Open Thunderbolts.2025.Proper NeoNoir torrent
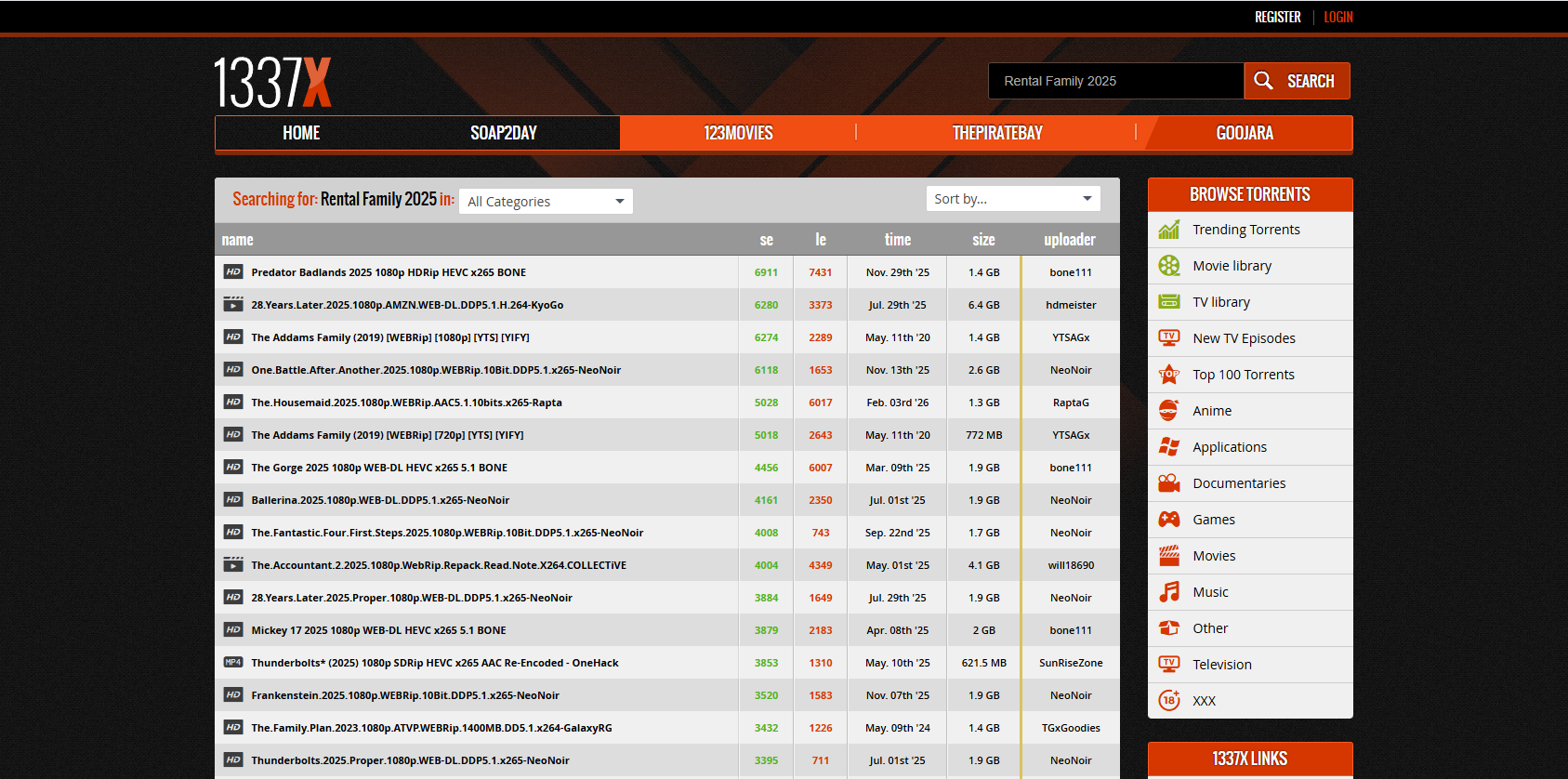 point(410,760)
